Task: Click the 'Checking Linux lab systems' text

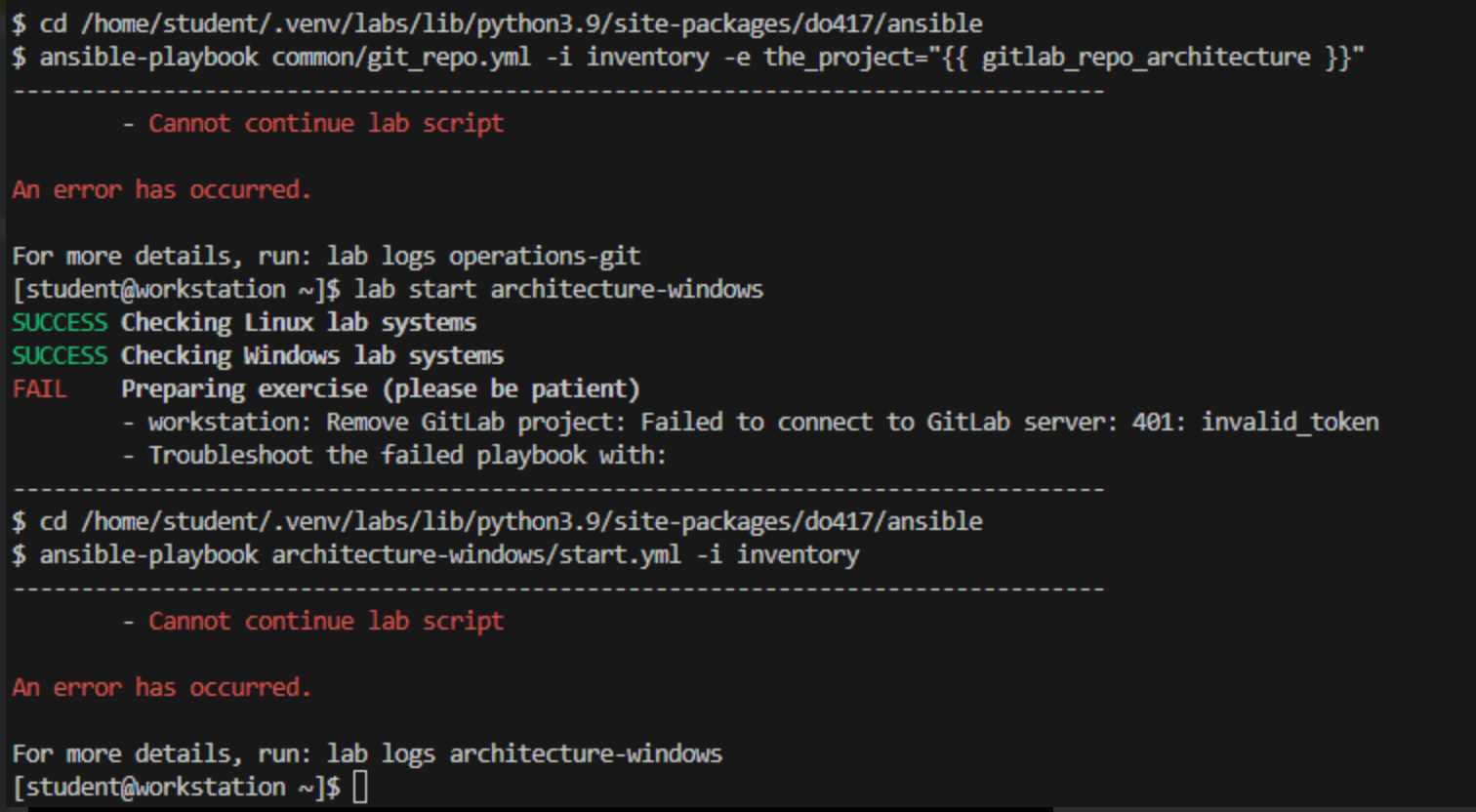Action: point(299,322)
